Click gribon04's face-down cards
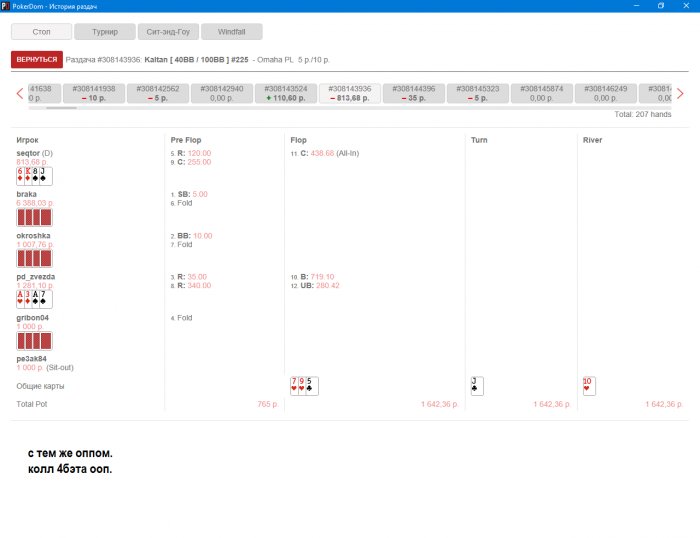 coord(34,341)
